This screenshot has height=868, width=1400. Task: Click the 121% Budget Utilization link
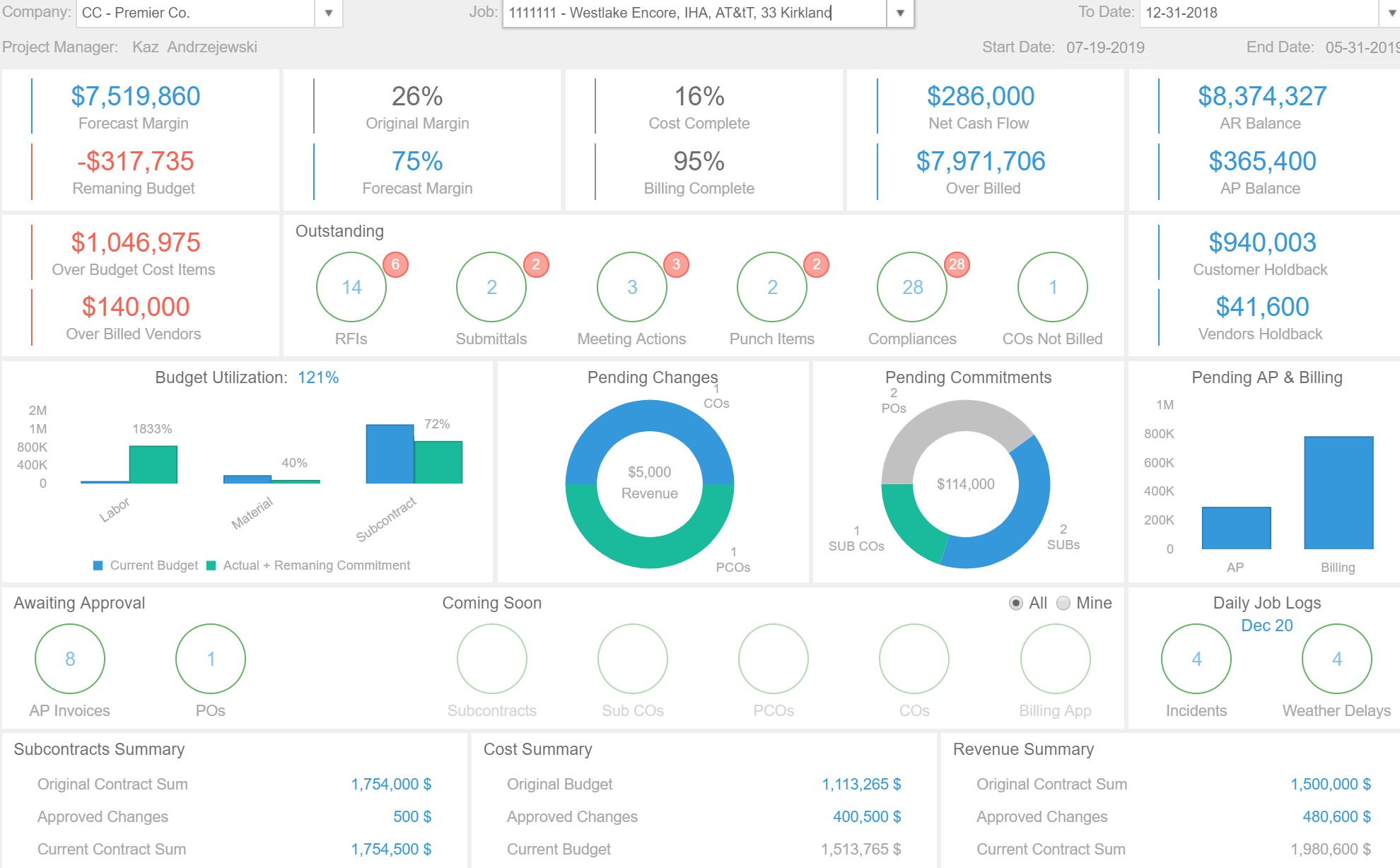click(x=318, y=377)
